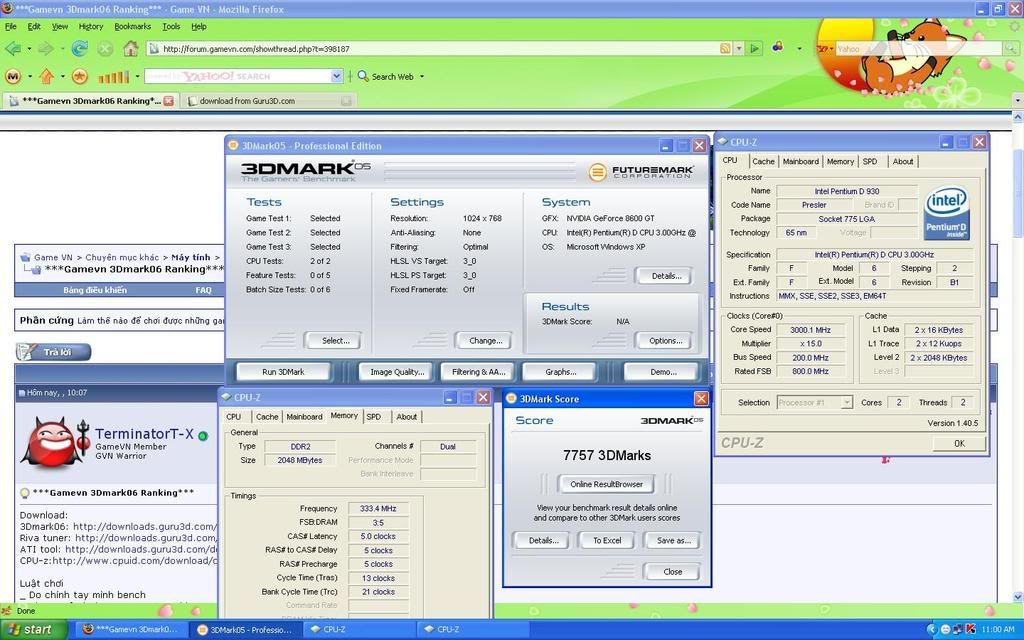Click Online ResultBrowser button
This screenshot has height=640, width=1024.
coord(607,484)
